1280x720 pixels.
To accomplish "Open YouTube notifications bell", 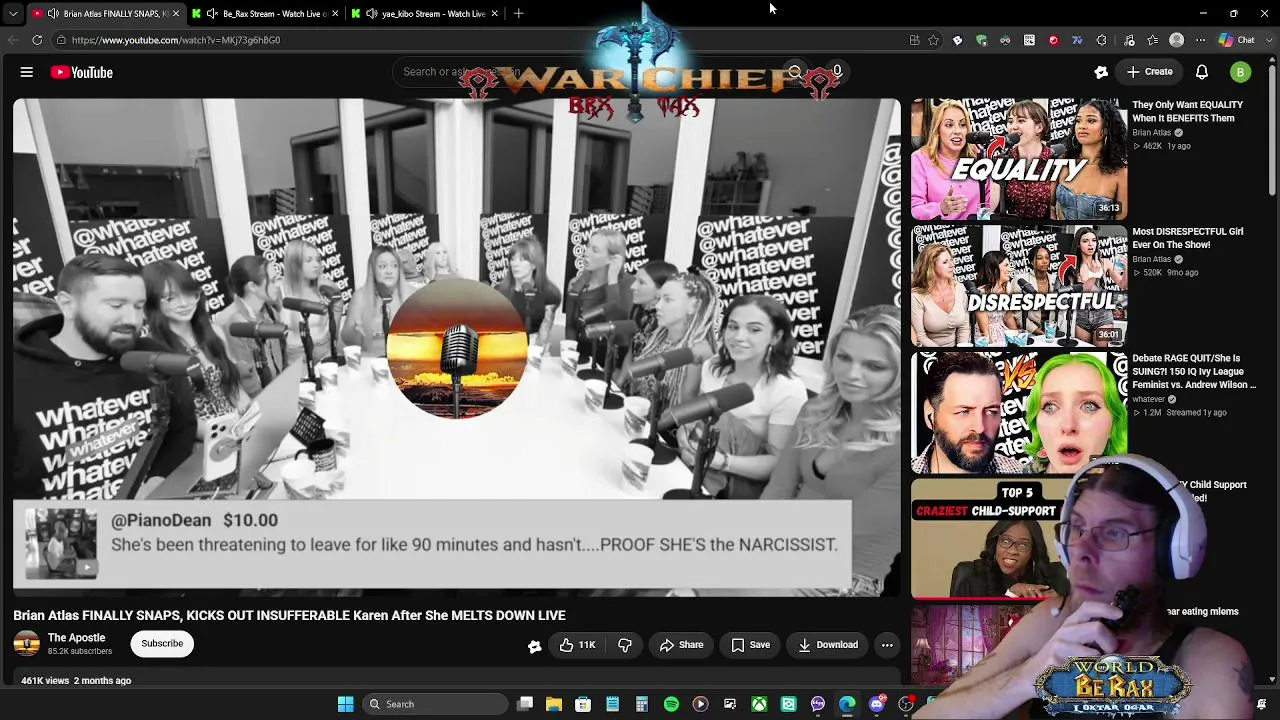I will [x=1202, y=72].
